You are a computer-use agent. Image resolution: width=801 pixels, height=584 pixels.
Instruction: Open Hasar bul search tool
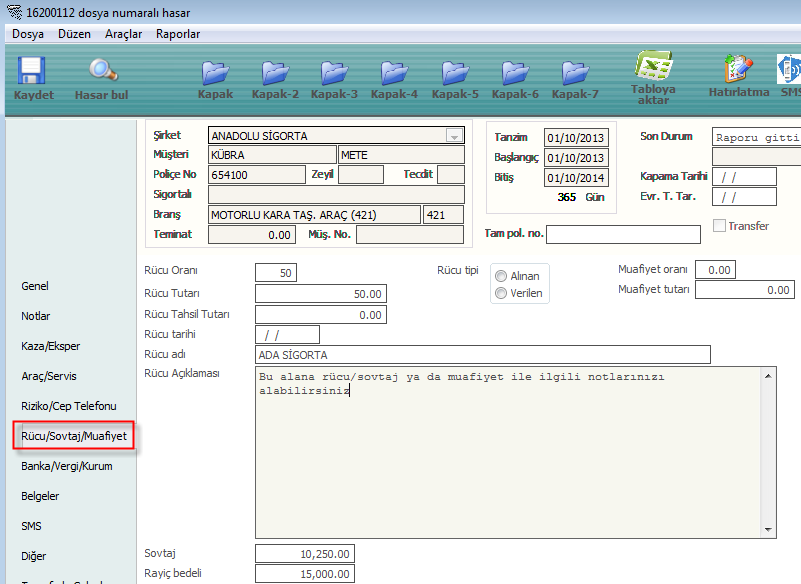[x=101, y=76]
